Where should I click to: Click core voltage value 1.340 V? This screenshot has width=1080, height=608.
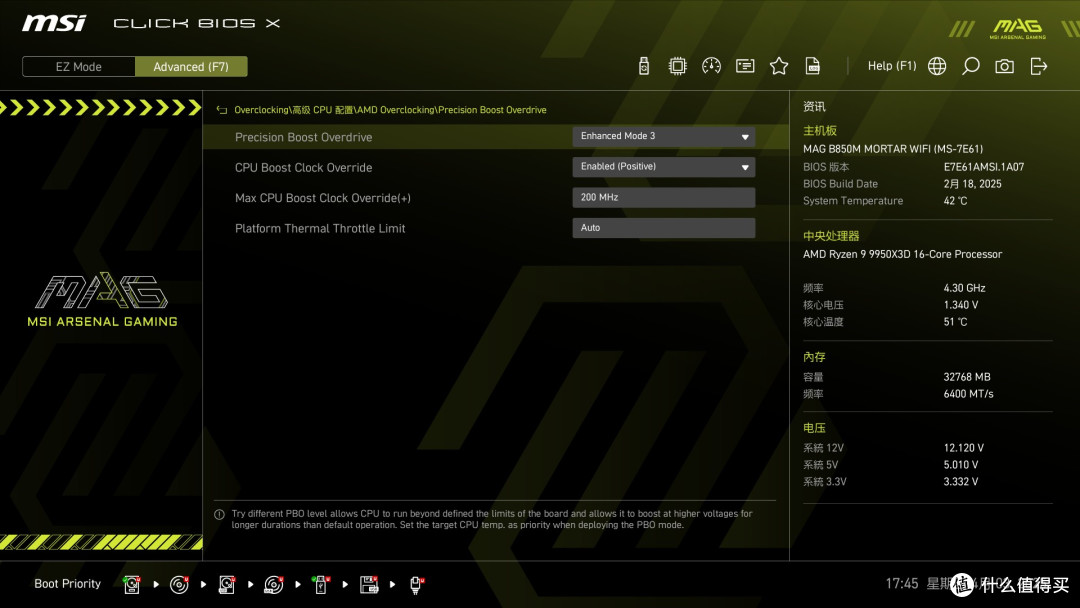tap(961, 305)
